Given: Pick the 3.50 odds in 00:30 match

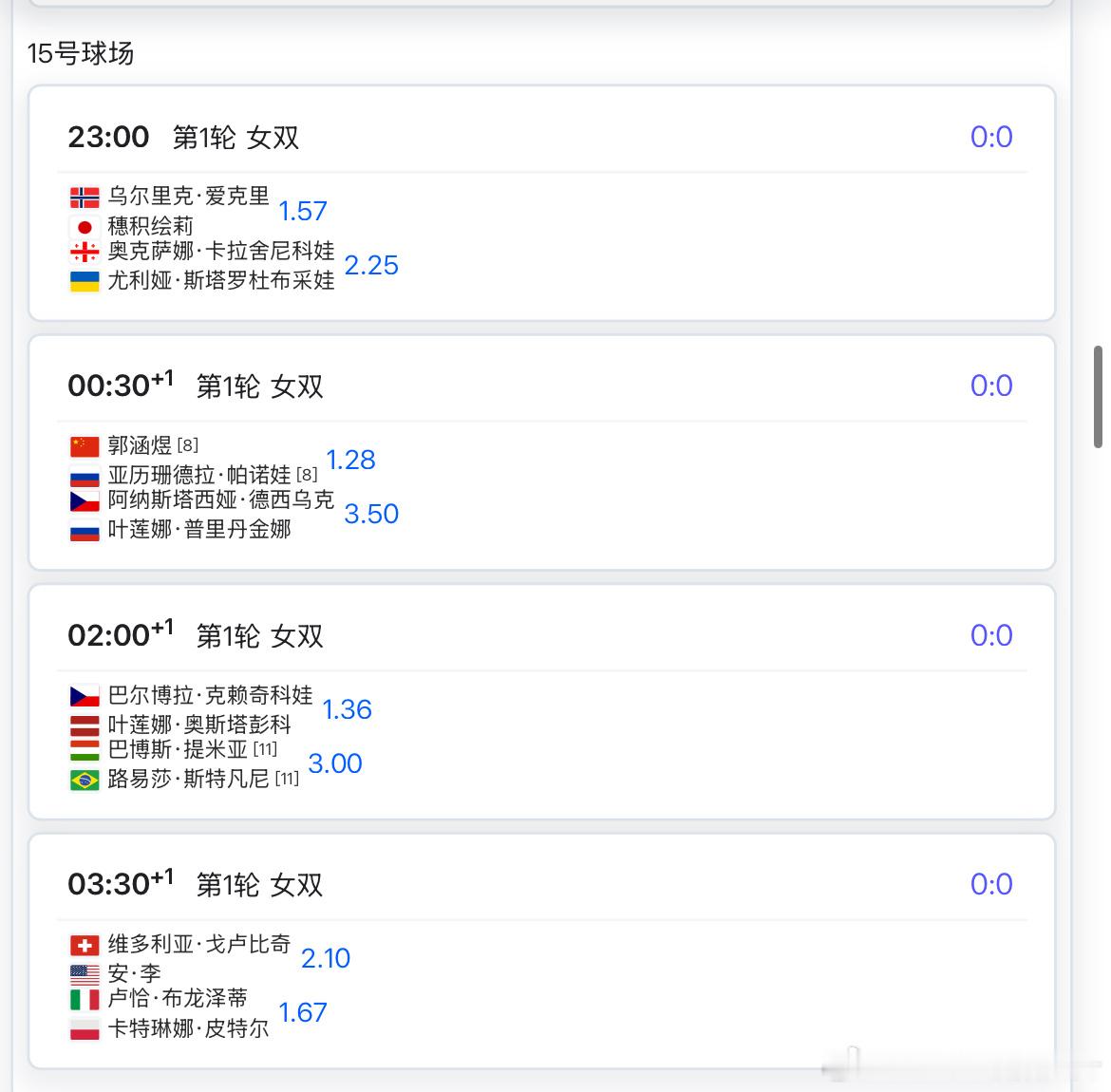Looking at the screenshot, I should [371, 515].
